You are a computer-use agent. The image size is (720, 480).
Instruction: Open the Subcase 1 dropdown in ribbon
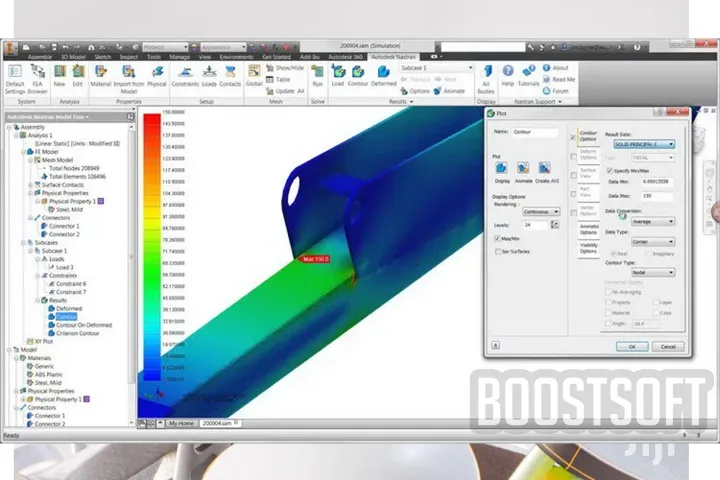pos(436,68)
